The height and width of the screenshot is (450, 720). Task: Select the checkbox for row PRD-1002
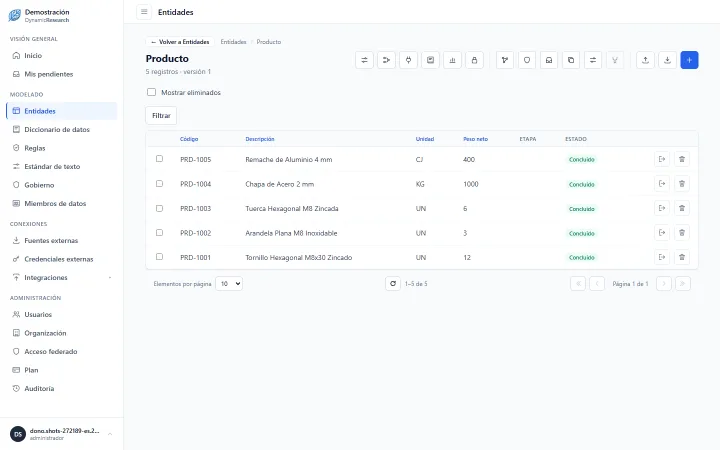click(x=159, y=232)
